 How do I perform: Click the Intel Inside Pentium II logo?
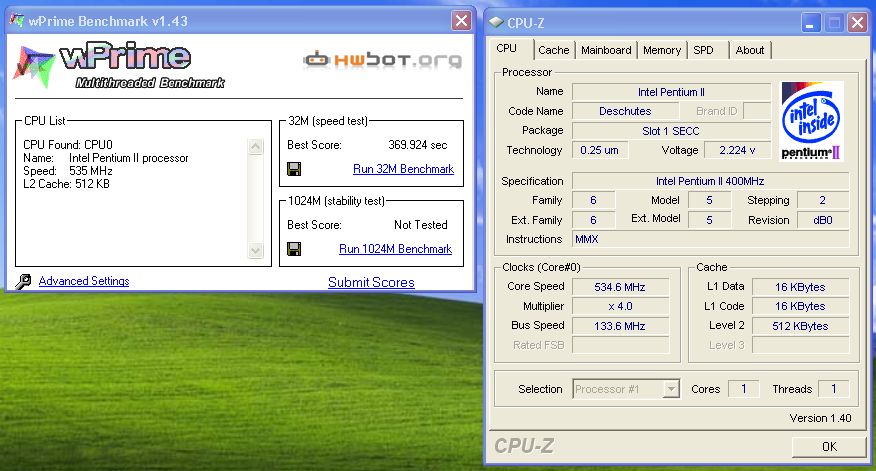click(811, 121)
